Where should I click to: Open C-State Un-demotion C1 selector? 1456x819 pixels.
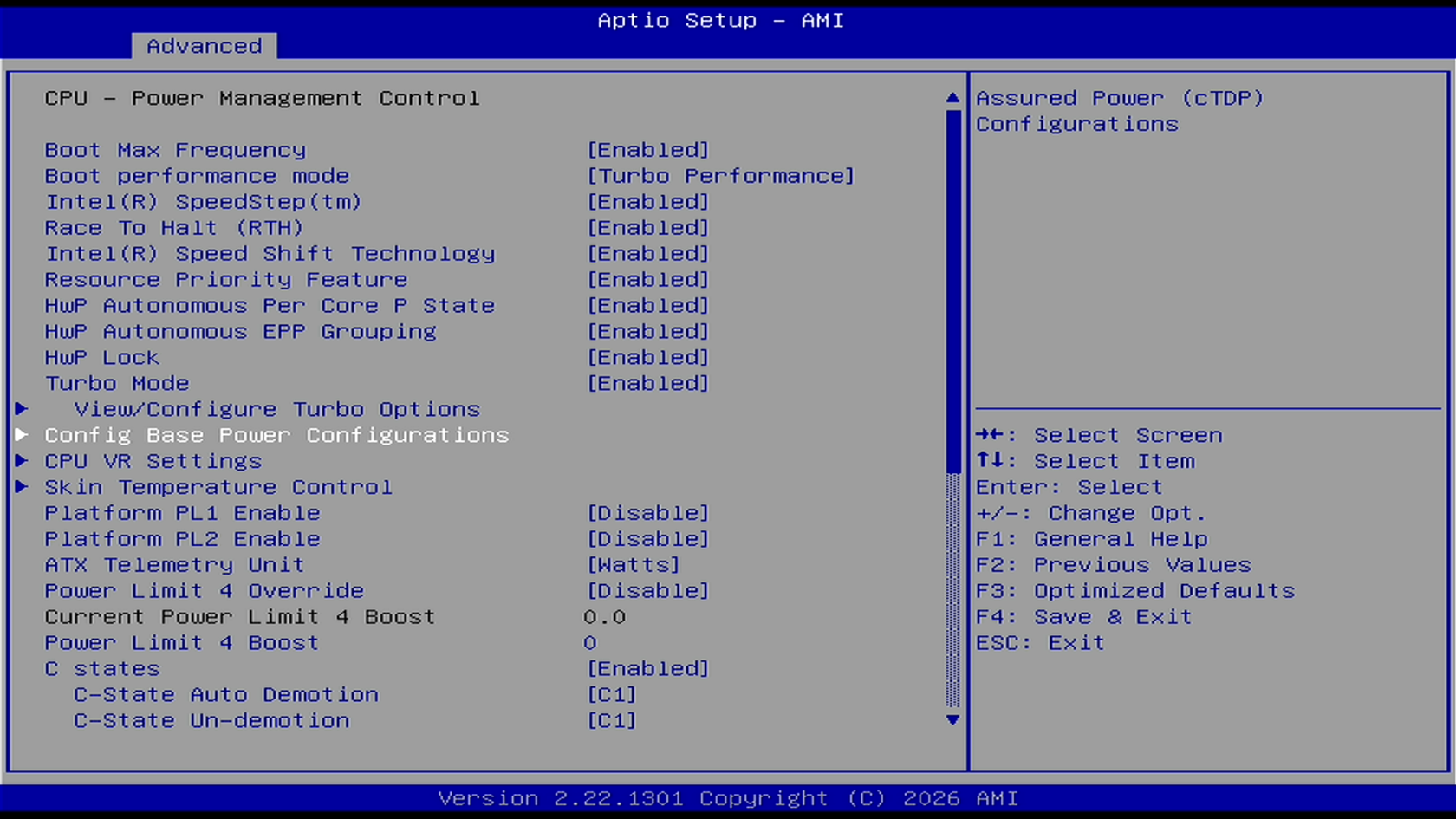pyautogui.click(x=612, y=721)
